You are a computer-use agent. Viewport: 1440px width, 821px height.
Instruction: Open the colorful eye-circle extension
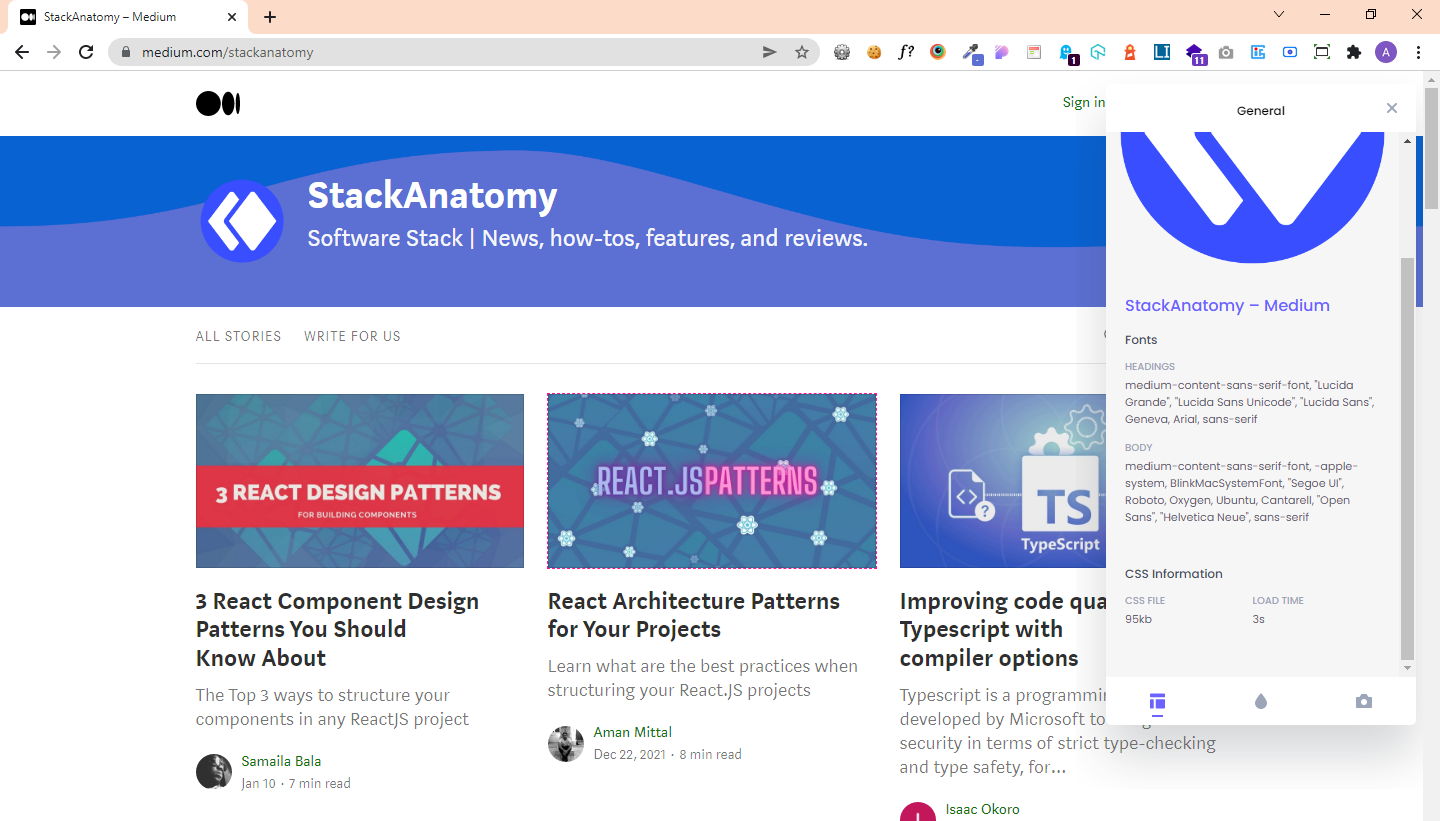938,52
